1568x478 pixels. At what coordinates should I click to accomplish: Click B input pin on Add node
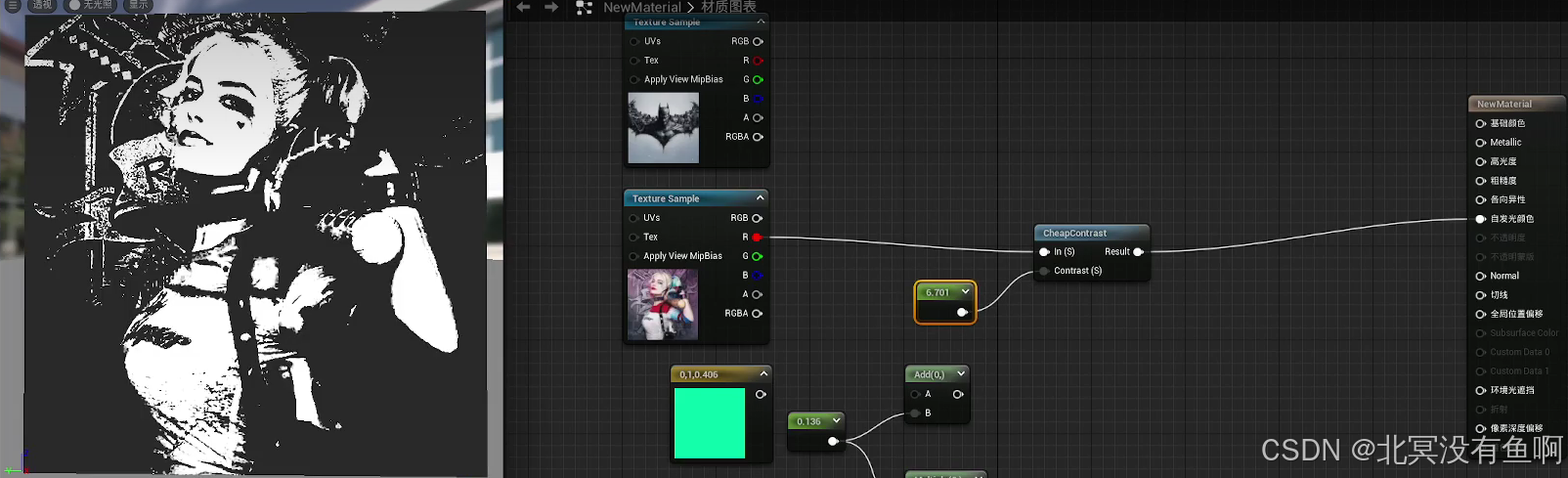click(x=915, y=413)
